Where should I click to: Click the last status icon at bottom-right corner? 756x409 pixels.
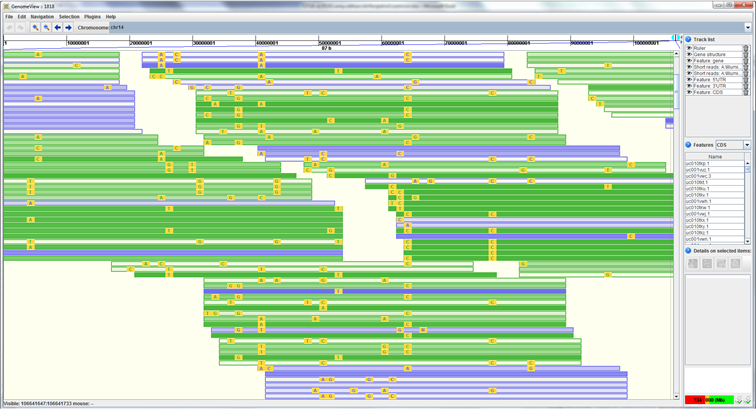pos(747,400)
